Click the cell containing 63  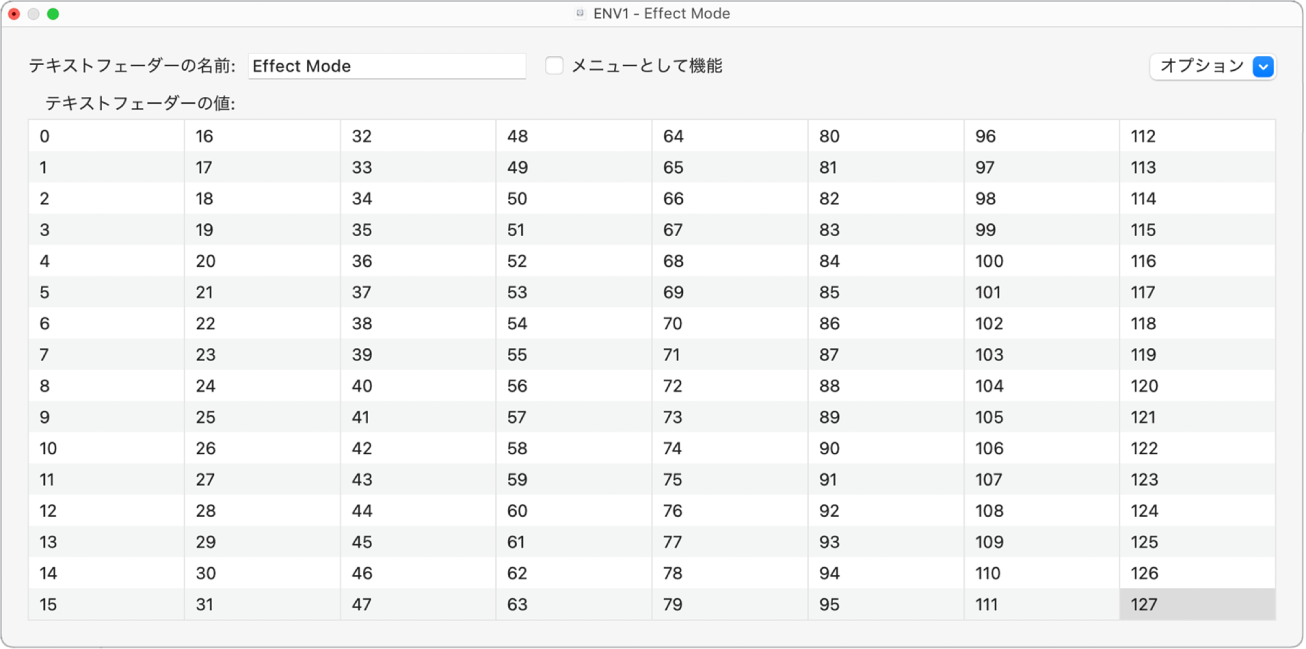(573, 604)
